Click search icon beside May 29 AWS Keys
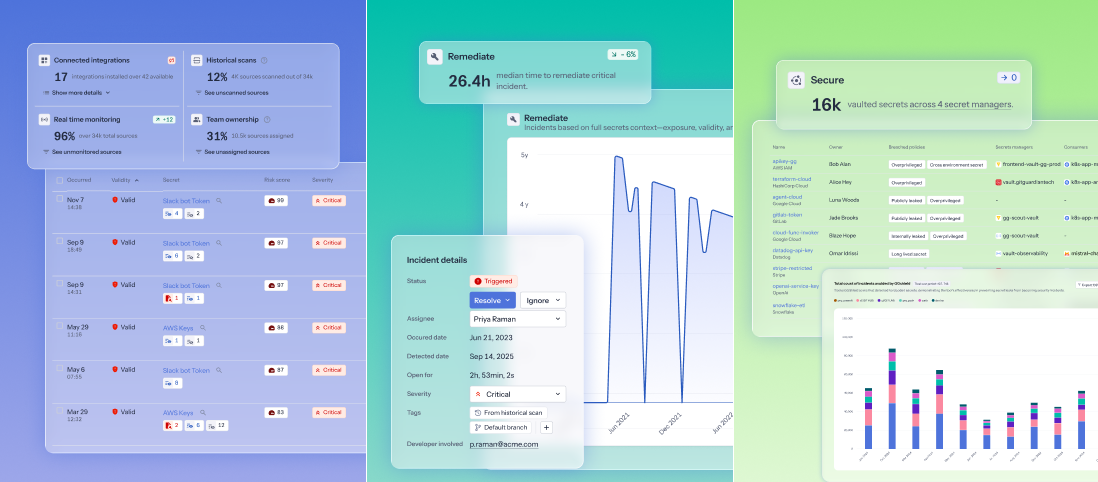The width and height of the screenshot is (1098, 482). (x=202, y=327)
